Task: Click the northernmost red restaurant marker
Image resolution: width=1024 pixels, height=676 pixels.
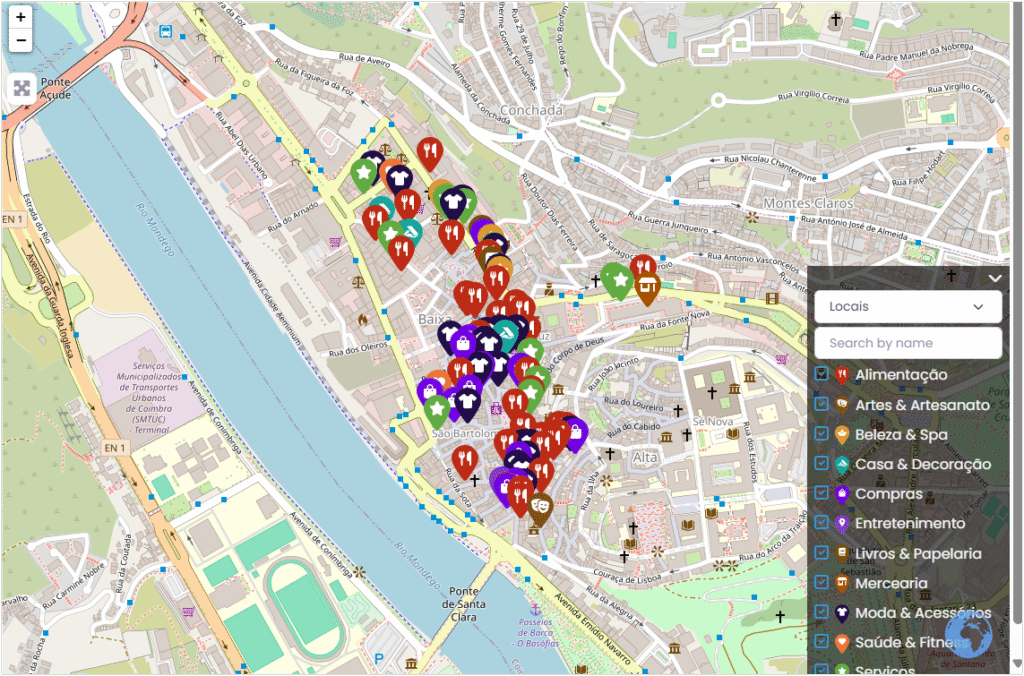Action: (430, 154)
